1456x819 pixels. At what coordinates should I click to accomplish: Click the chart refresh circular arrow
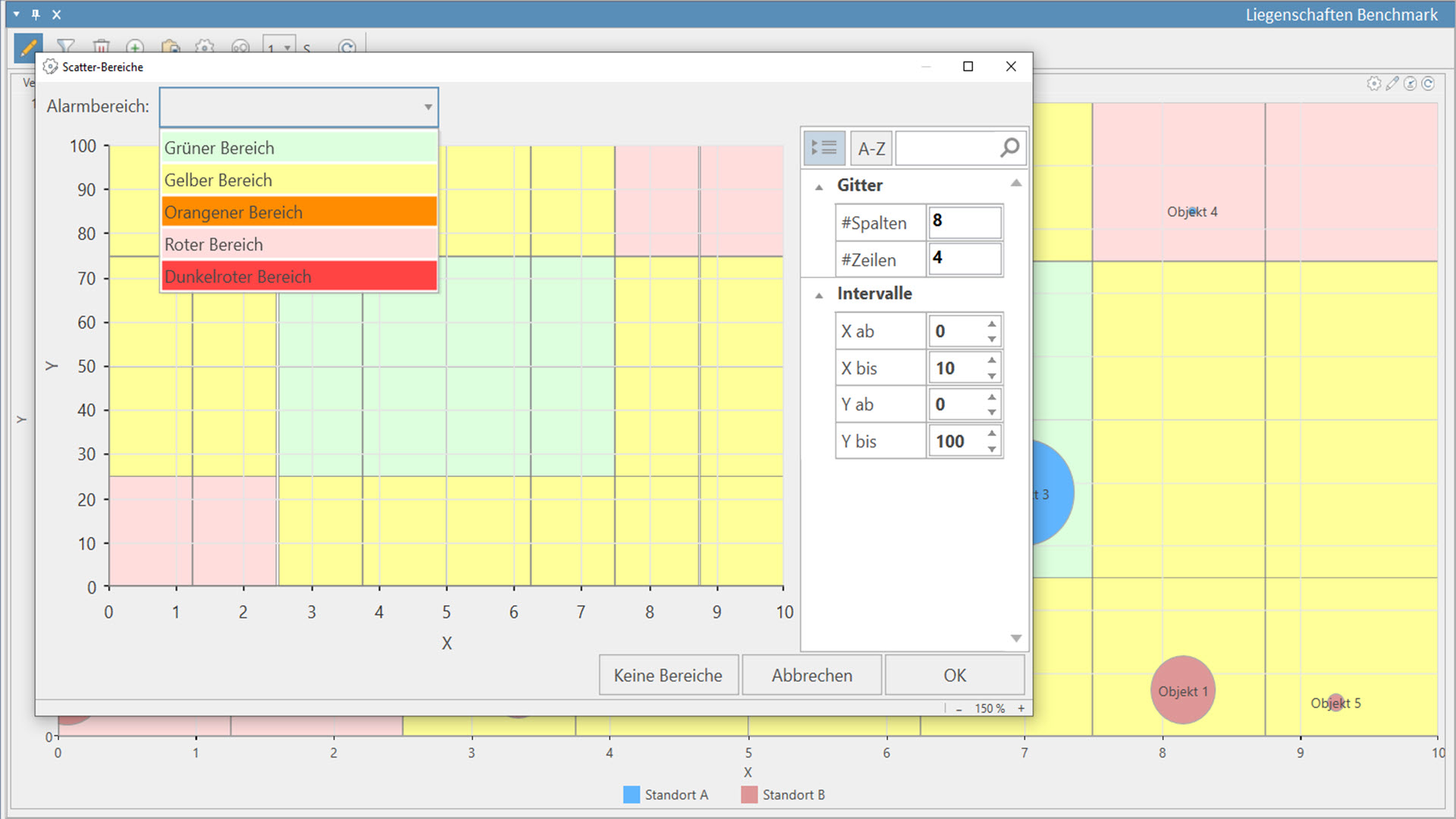1428,83
